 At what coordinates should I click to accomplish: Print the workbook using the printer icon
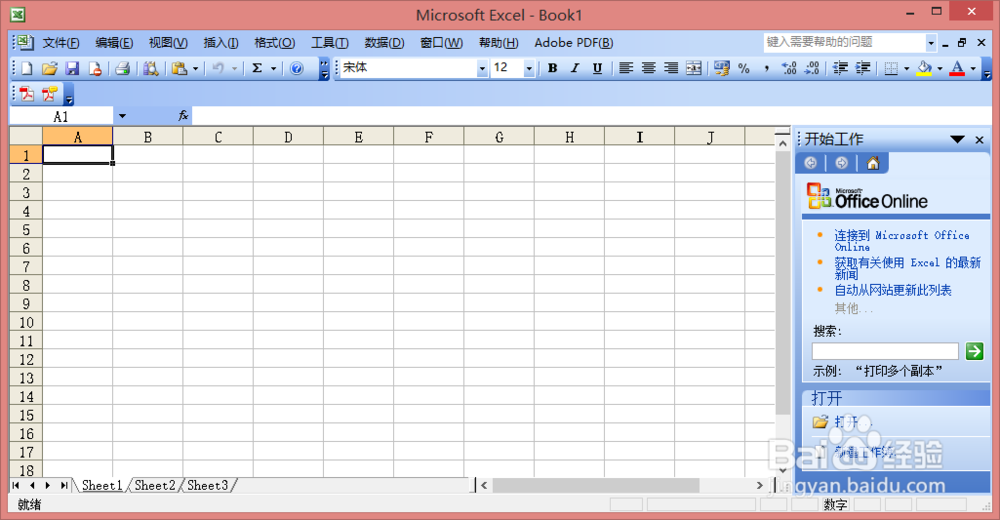coord(122,68)
